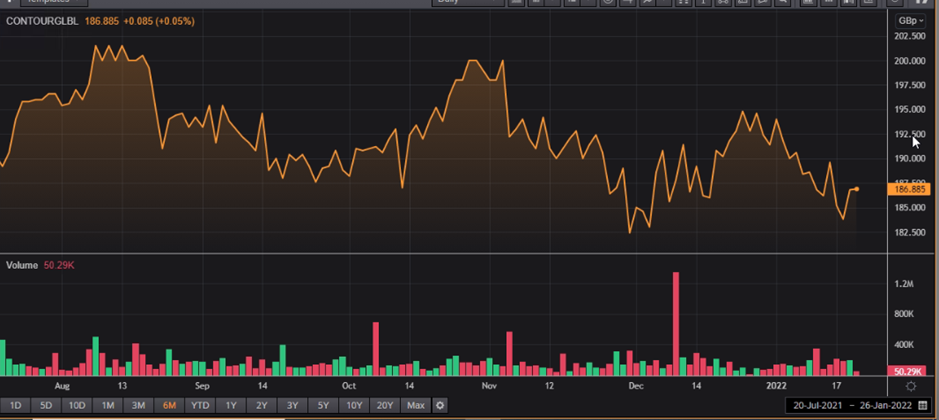Select the 10D time range button

(77, 406)
